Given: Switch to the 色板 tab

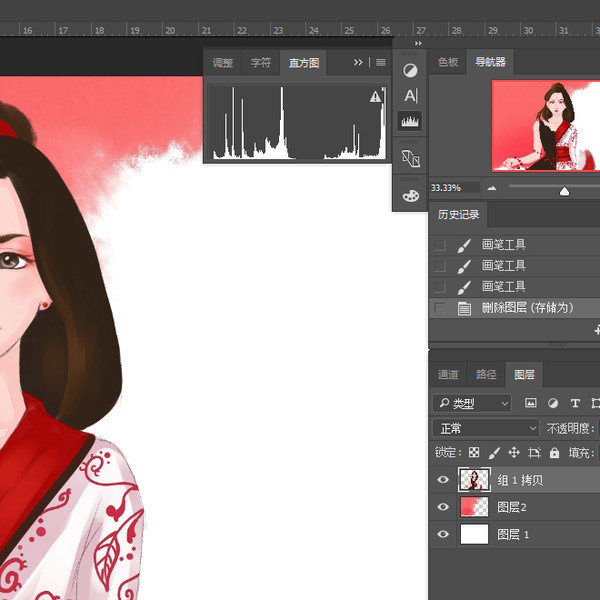Looking at the screenshot, I should pos(448,62).
